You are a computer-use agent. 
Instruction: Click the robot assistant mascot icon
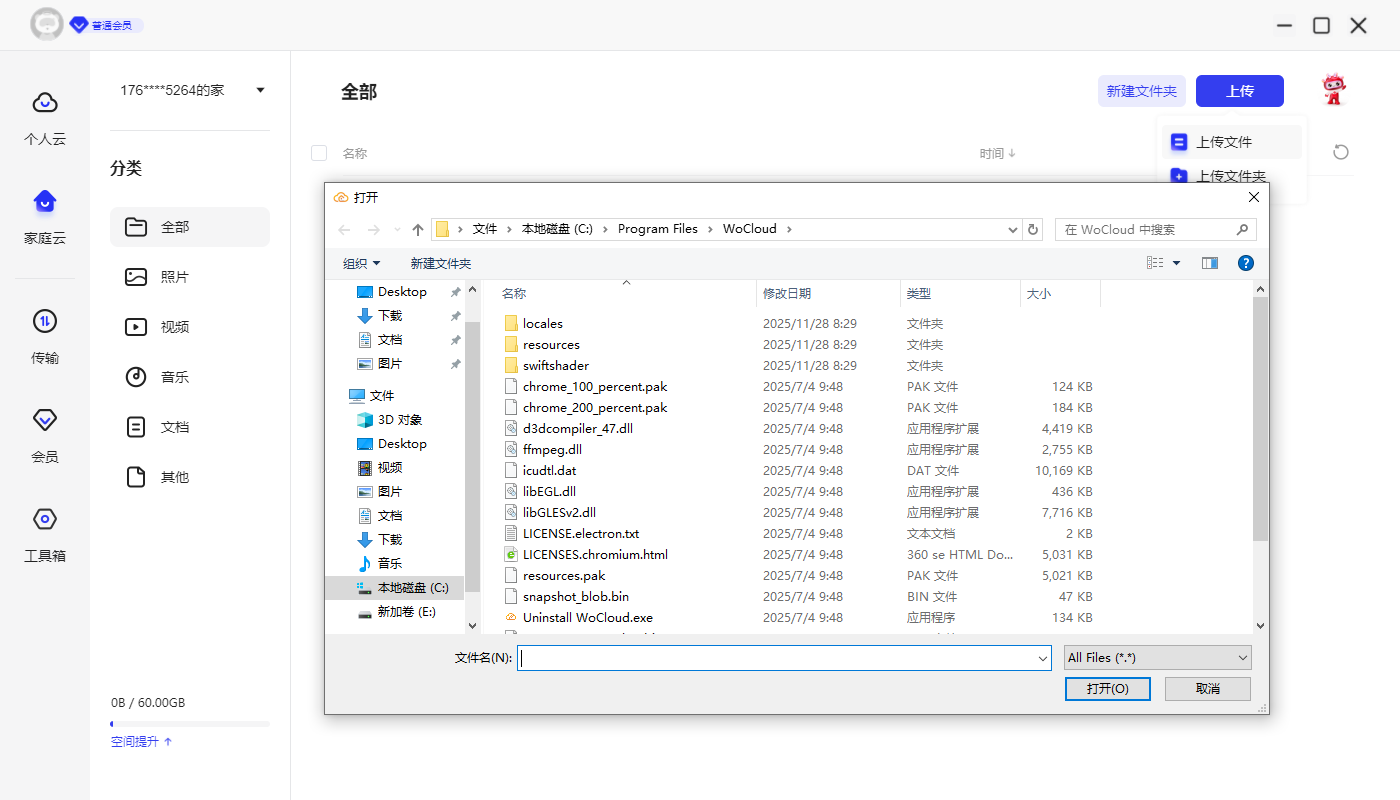tap(1334, 88)
